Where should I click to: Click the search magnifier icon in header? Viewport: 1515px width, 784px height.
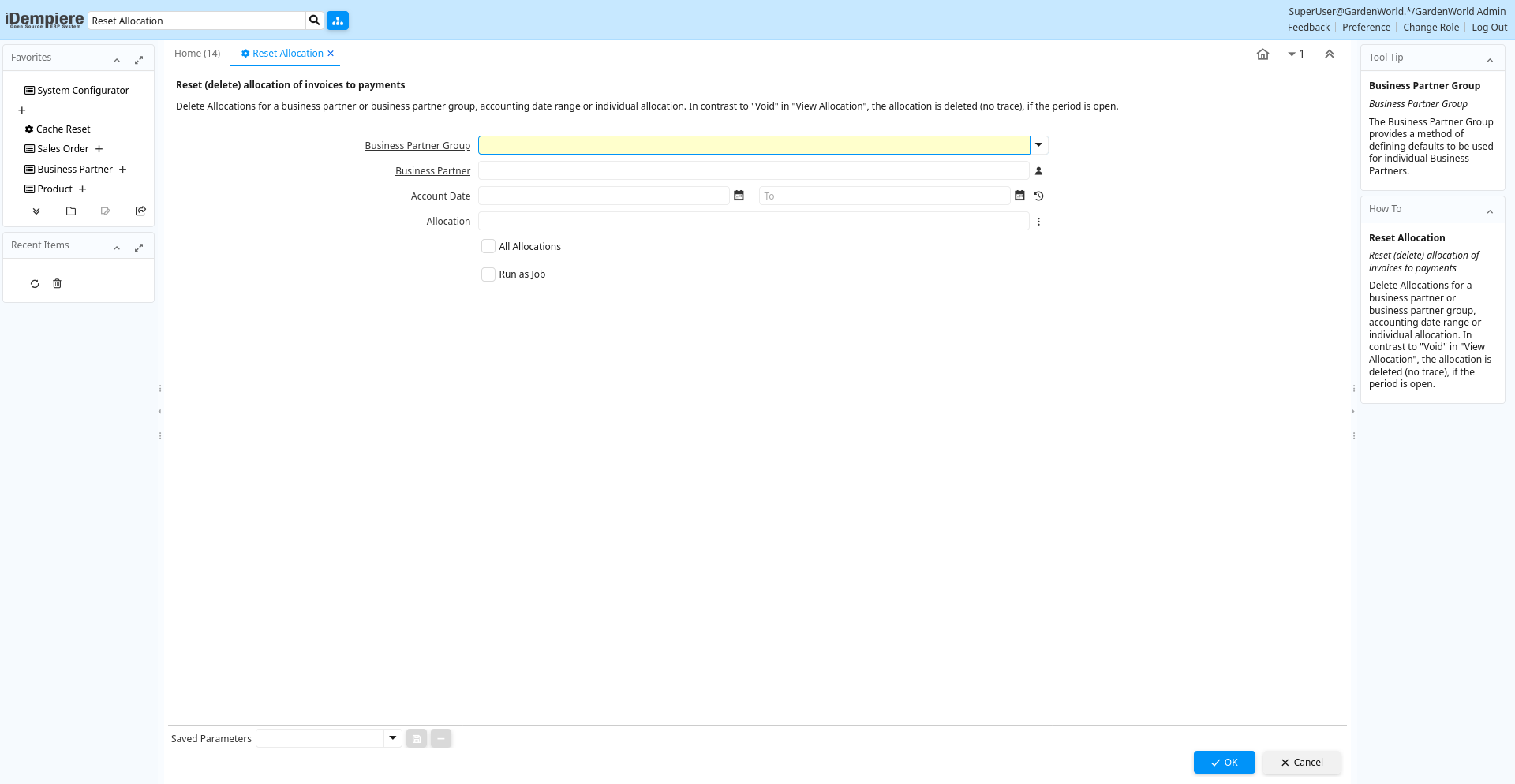(x=314, y=21)
